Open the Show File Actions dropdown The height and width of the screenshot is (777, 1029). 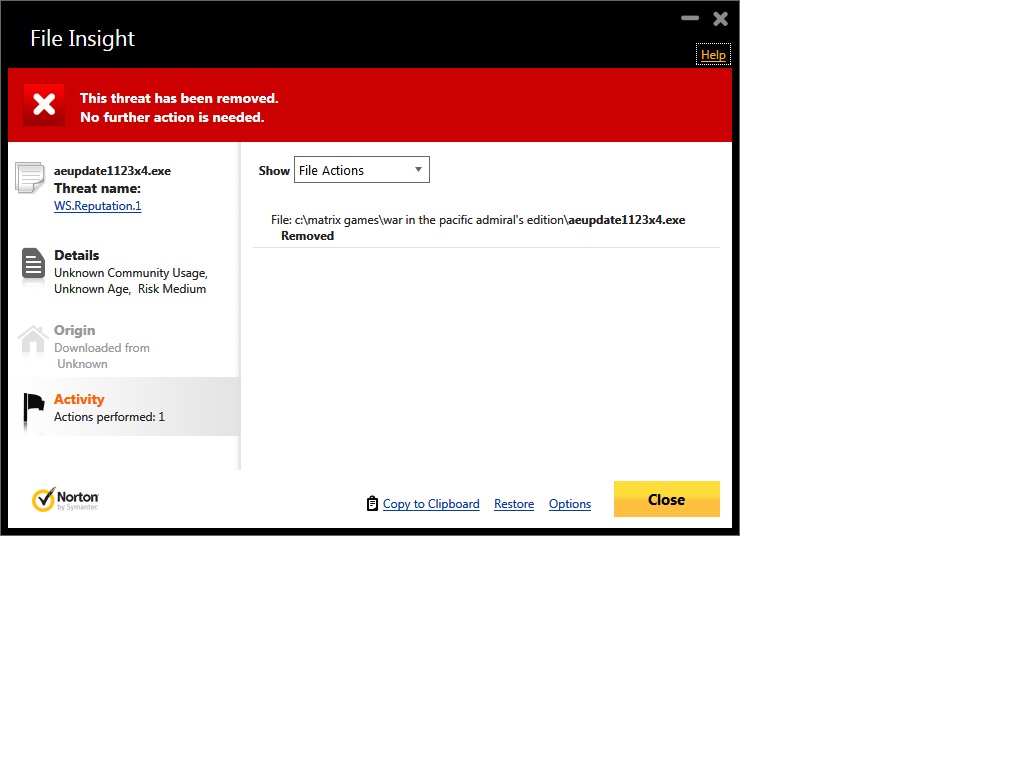point(362,170)
